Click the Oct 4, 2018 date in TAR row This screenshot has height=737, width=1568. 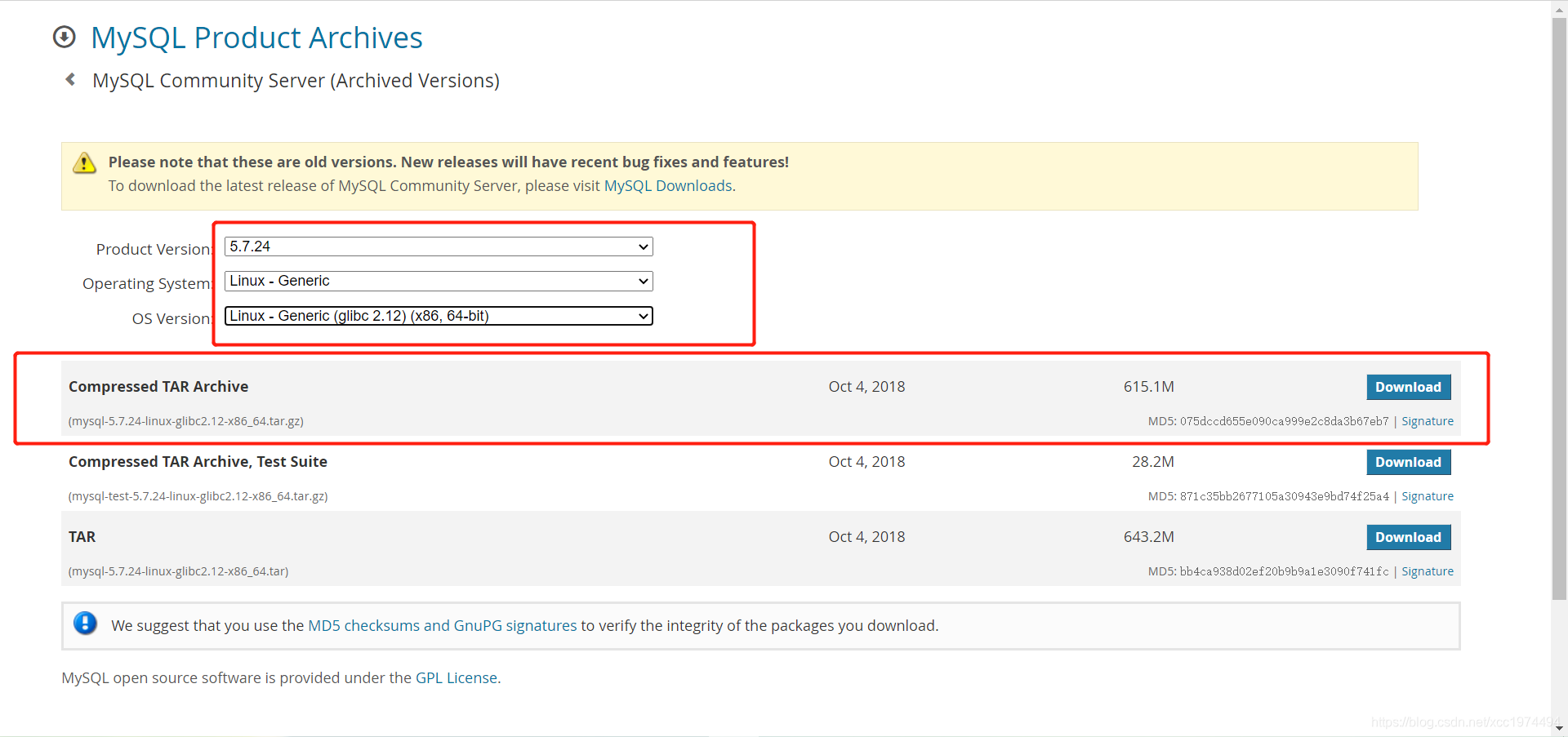[x=866, y=537]
